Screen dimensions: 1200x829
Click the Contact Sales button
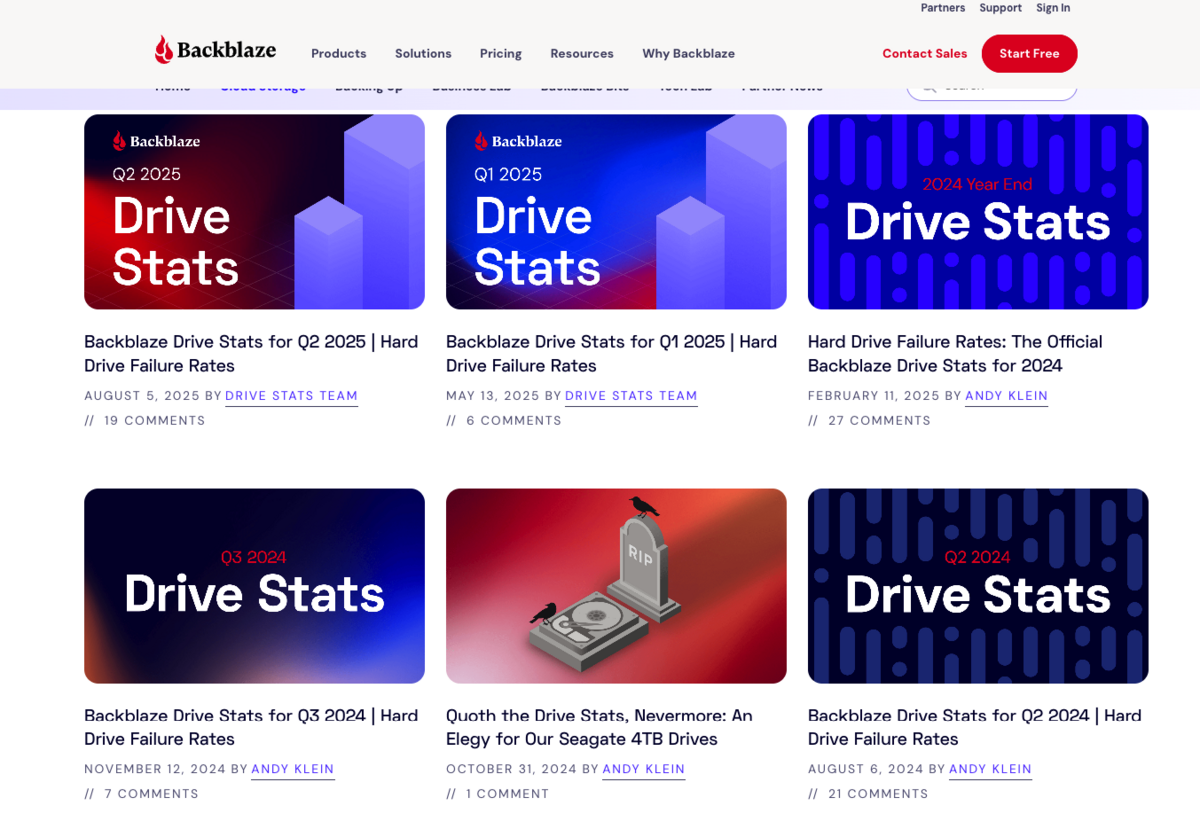pyautogui.click(x=924, y=53)
